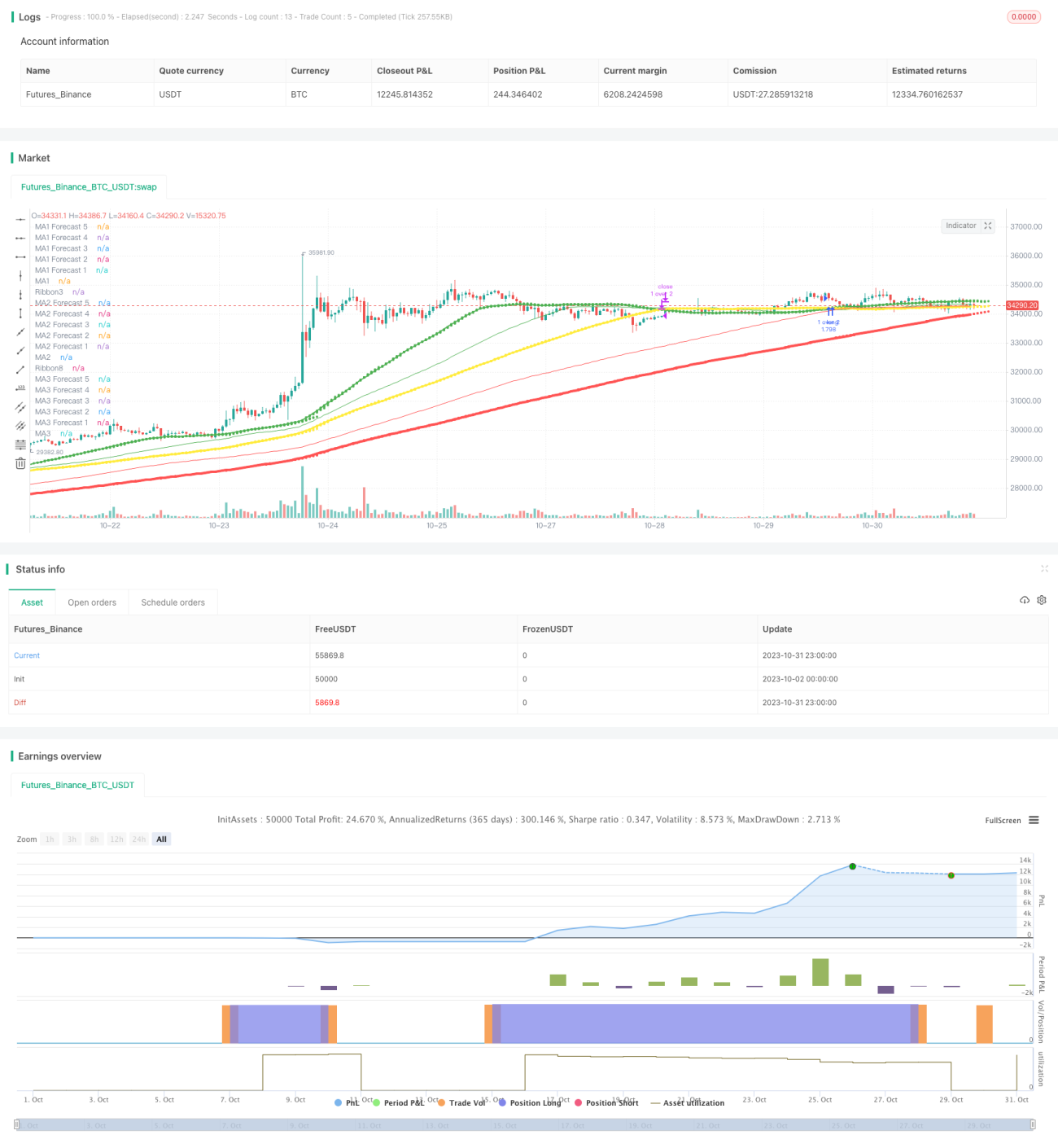Image resolution: width=1058 pixels, height=1148 pixels.
Task: Click the left handle of the range navigator
Action: click(17, 1124)
